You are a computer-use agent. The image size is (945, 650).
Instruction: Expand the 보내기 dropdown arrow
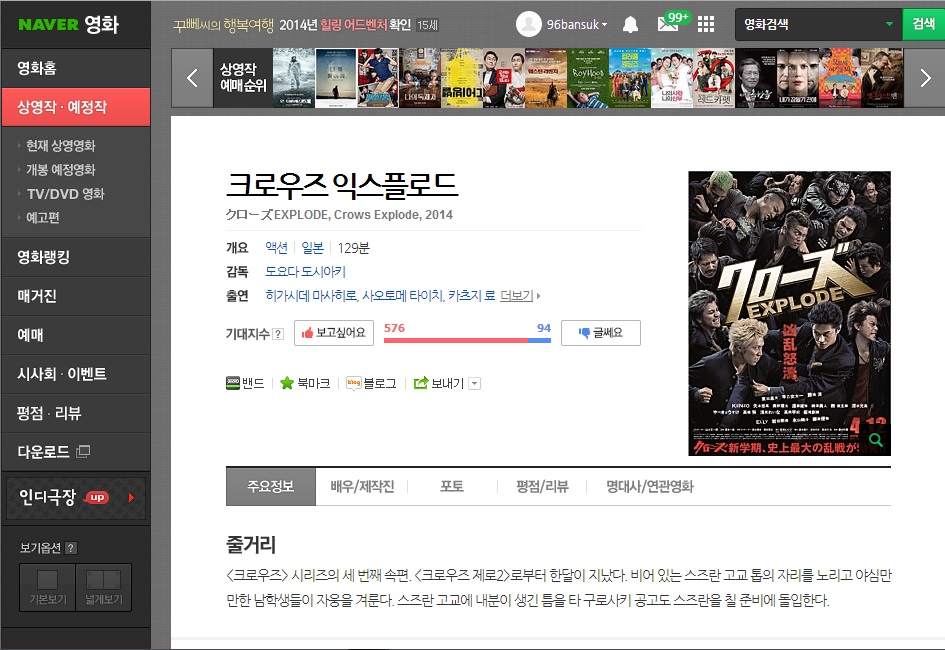tap(474, 383)
